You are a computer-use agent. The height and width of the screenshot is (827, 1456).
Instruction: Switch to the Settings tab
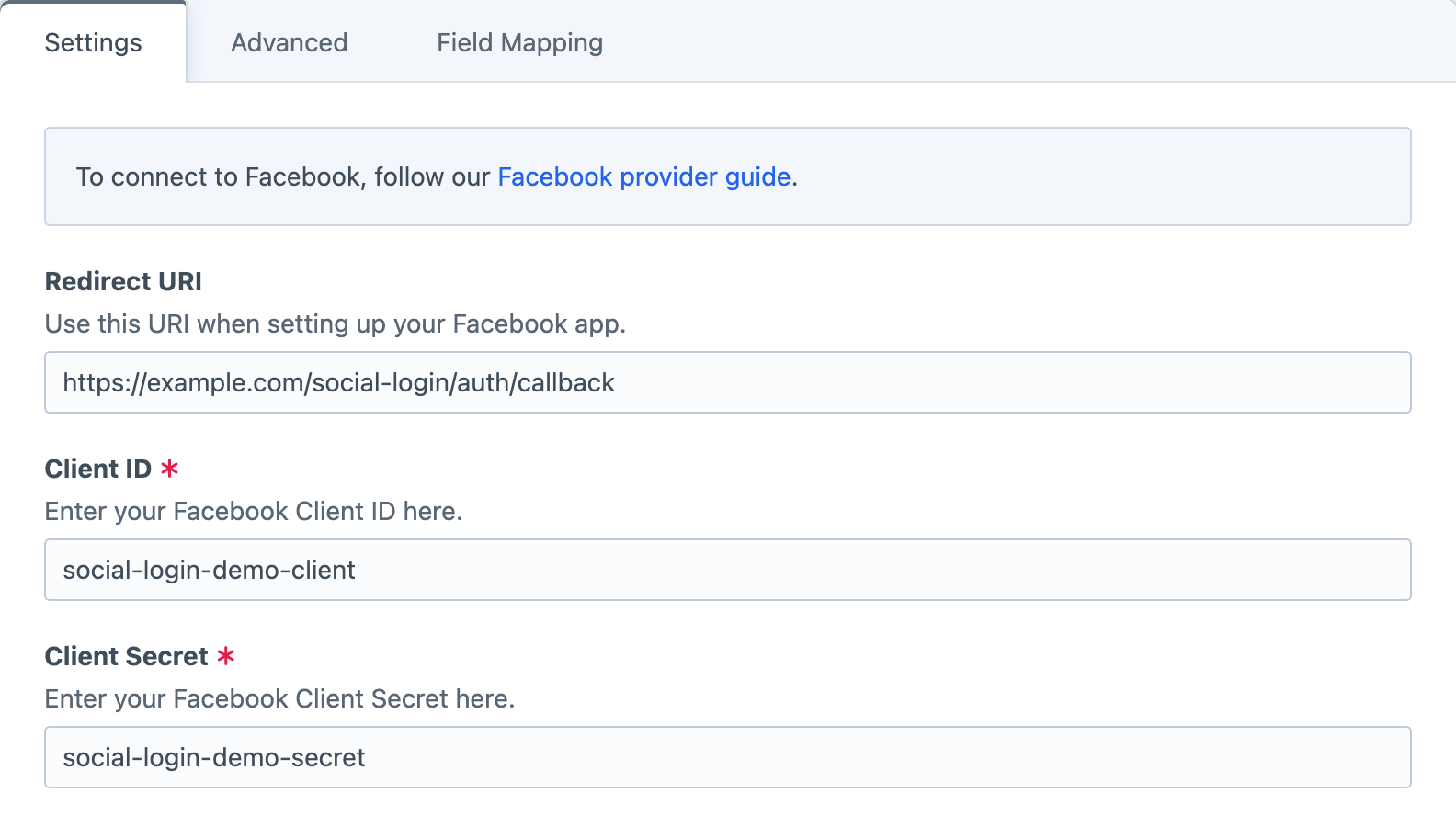click(93, 42)
